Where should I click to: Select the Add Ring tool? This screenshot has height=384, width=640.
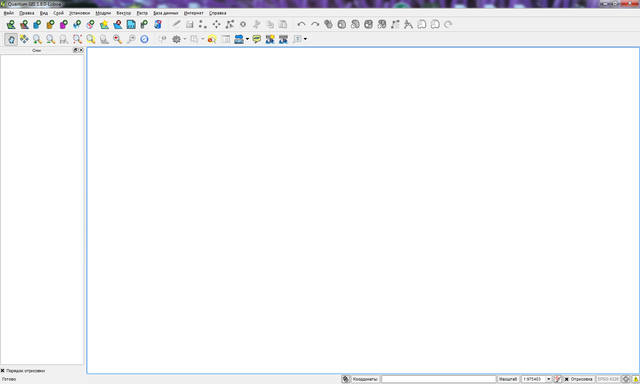pos(342,24)
